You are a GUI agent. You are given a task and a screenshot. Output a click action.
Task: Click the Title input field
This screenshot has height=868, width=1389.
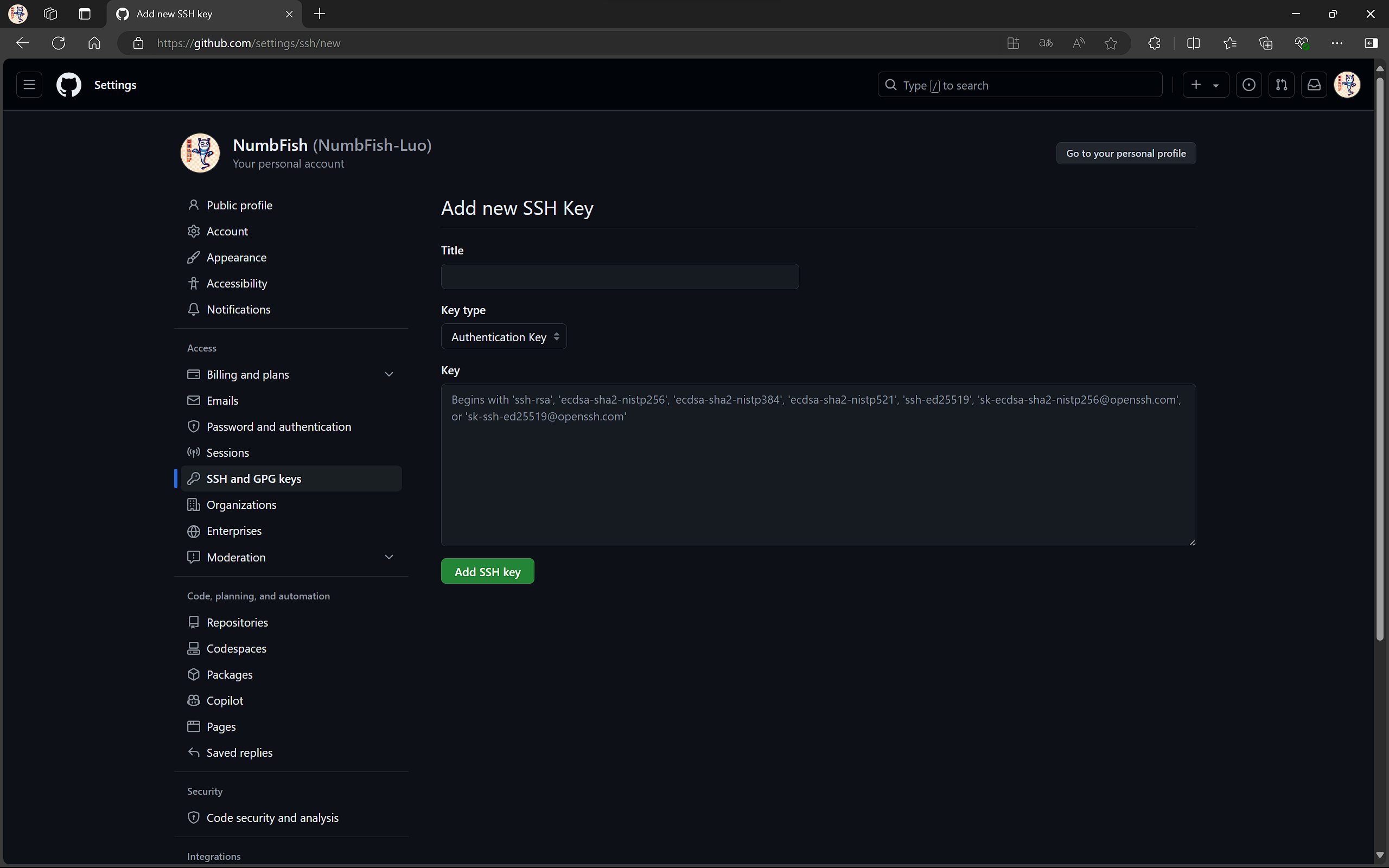(x=620, y=277)
